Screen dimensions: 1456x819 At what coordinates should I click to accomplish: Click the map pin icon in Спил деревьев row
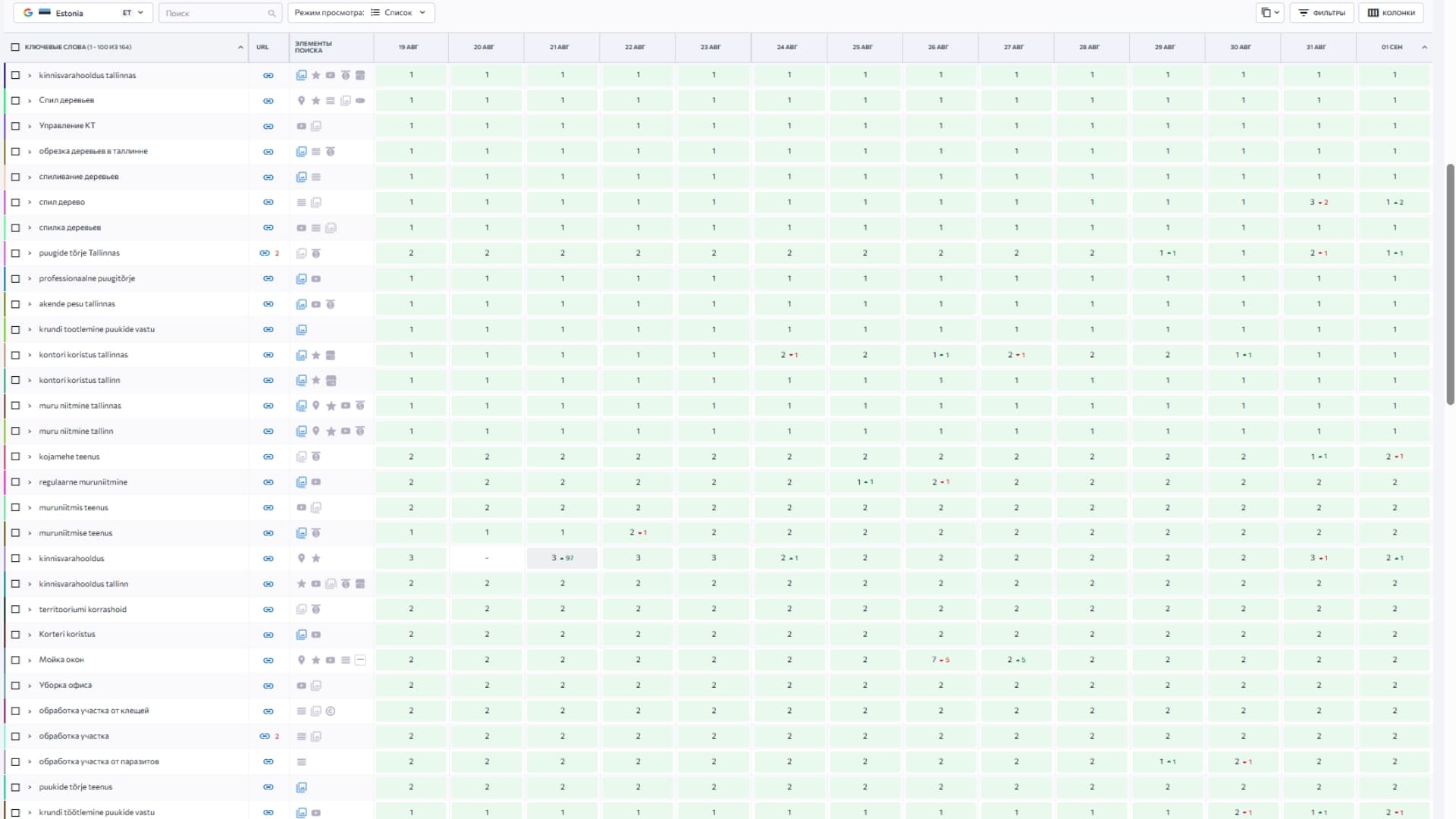pyautogui.click(x=301, y=100)
